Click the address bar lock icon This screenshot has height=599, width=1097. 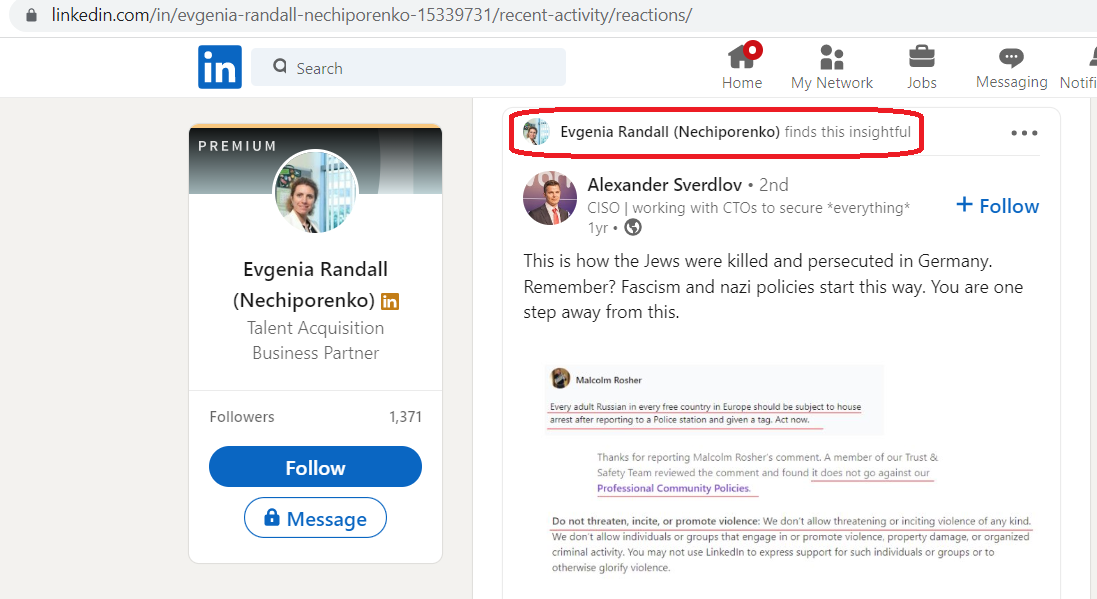click(31, 15)
